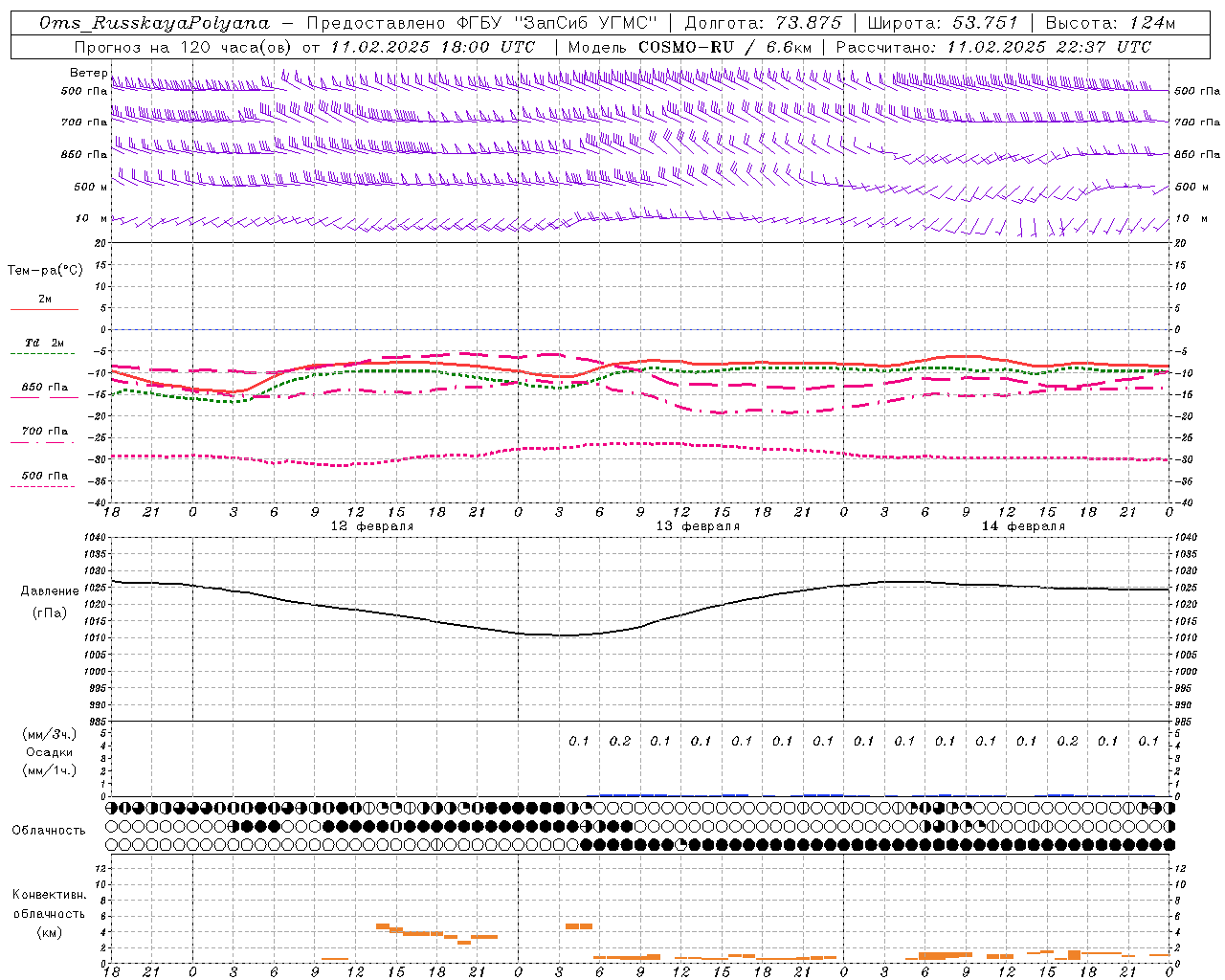Click the (км) unit label under convective cloudiness
The image size is (1225, 980).
click(49, 932)
